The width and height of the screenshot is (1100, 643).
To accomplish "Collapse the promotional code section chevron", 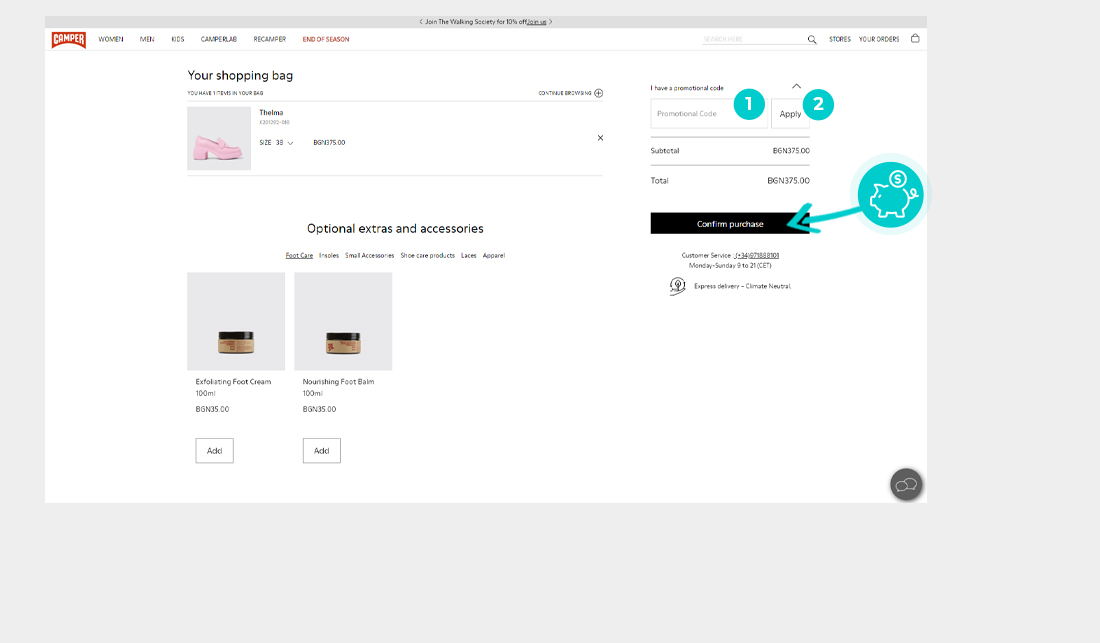I will coord(796,86).
